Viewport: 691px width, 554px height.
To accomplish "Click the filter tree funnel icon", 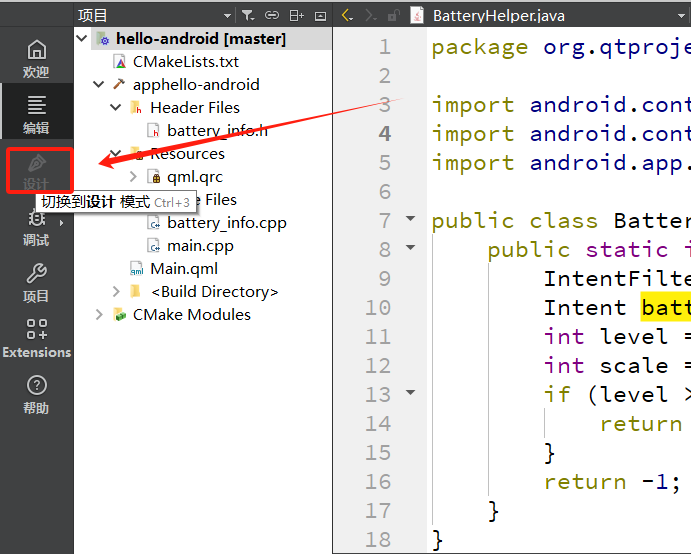I will 247,15.
